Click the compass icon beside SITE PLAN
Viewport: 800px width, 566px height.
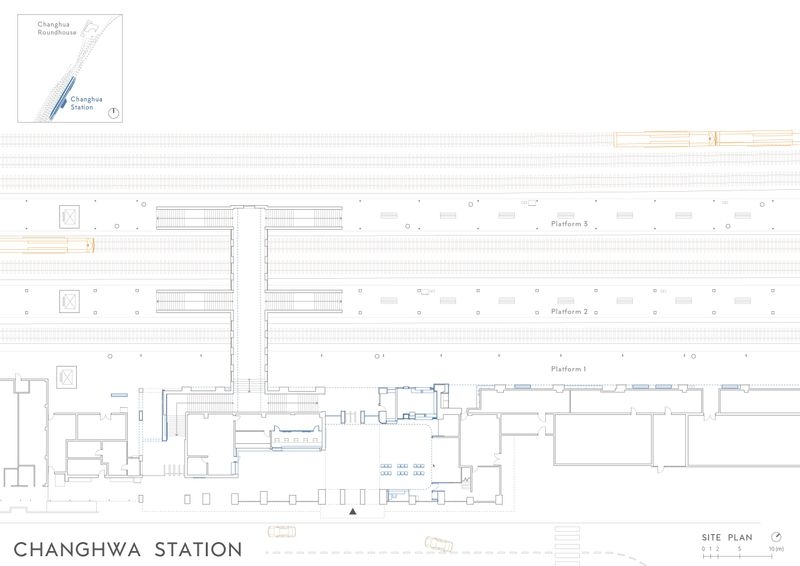coord(776,536)
